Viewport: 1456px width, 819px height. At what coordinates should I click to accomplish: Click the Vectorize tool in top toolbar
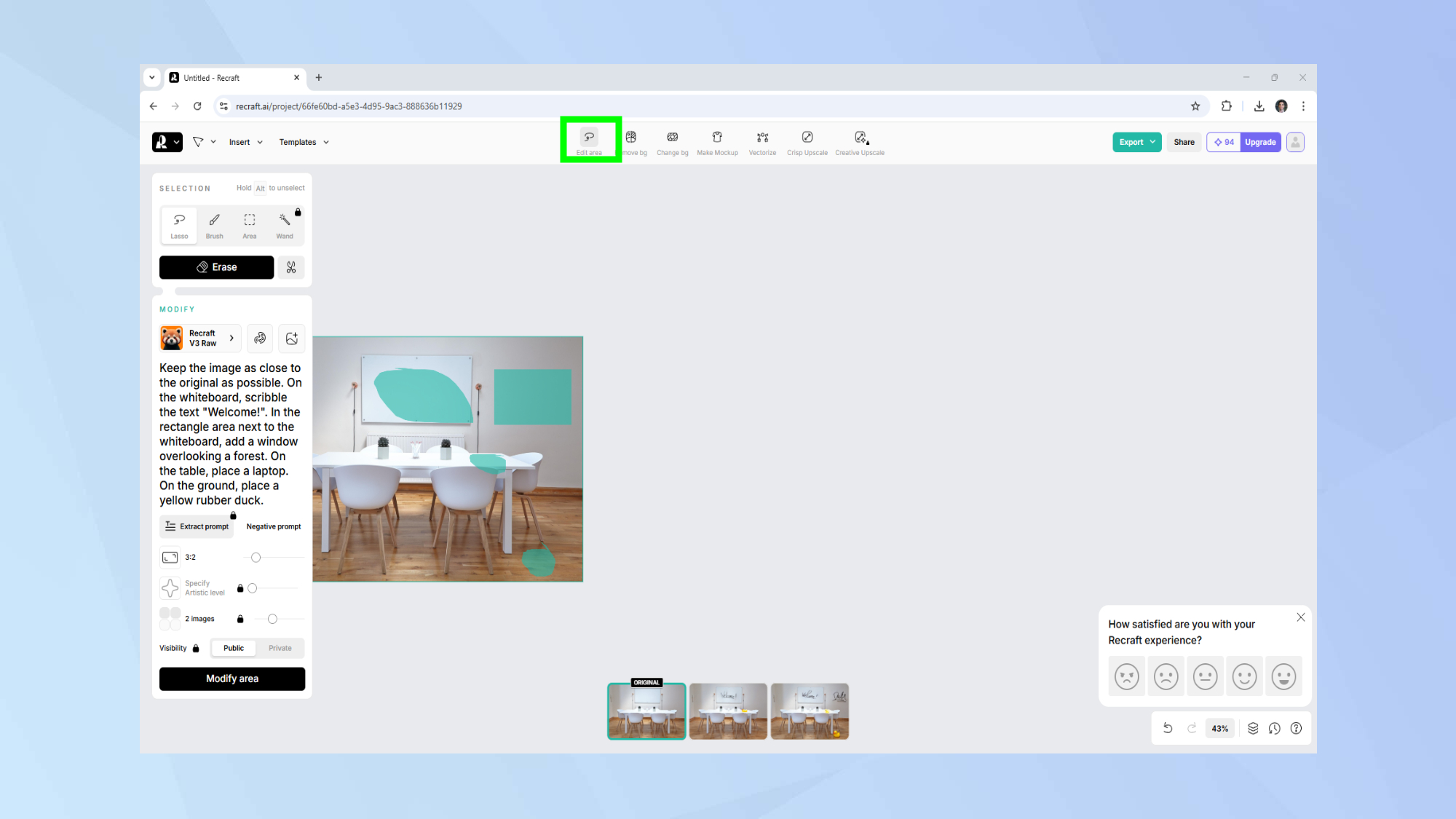click(x=762, y=143)
